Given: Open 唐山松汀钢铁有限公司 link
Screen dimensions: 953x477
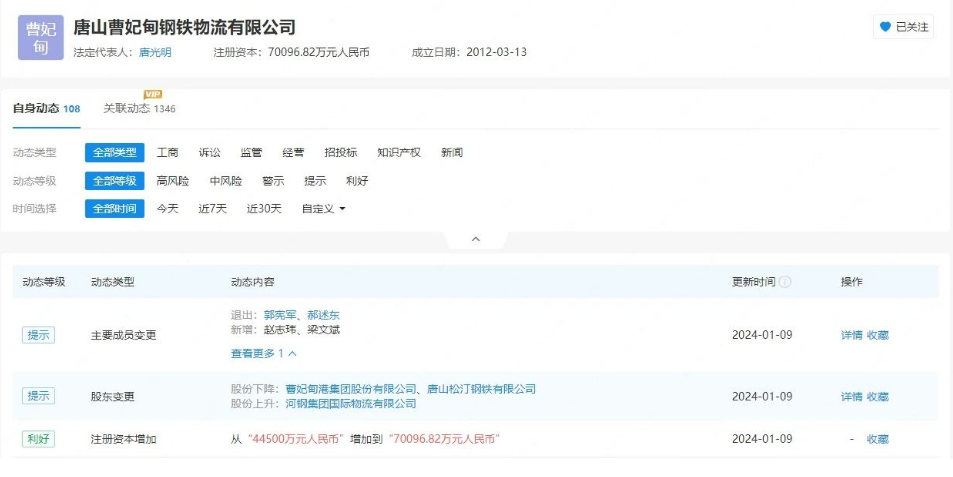Looking at the screenshot, I should pyautogui.click(x=481, y=389).
